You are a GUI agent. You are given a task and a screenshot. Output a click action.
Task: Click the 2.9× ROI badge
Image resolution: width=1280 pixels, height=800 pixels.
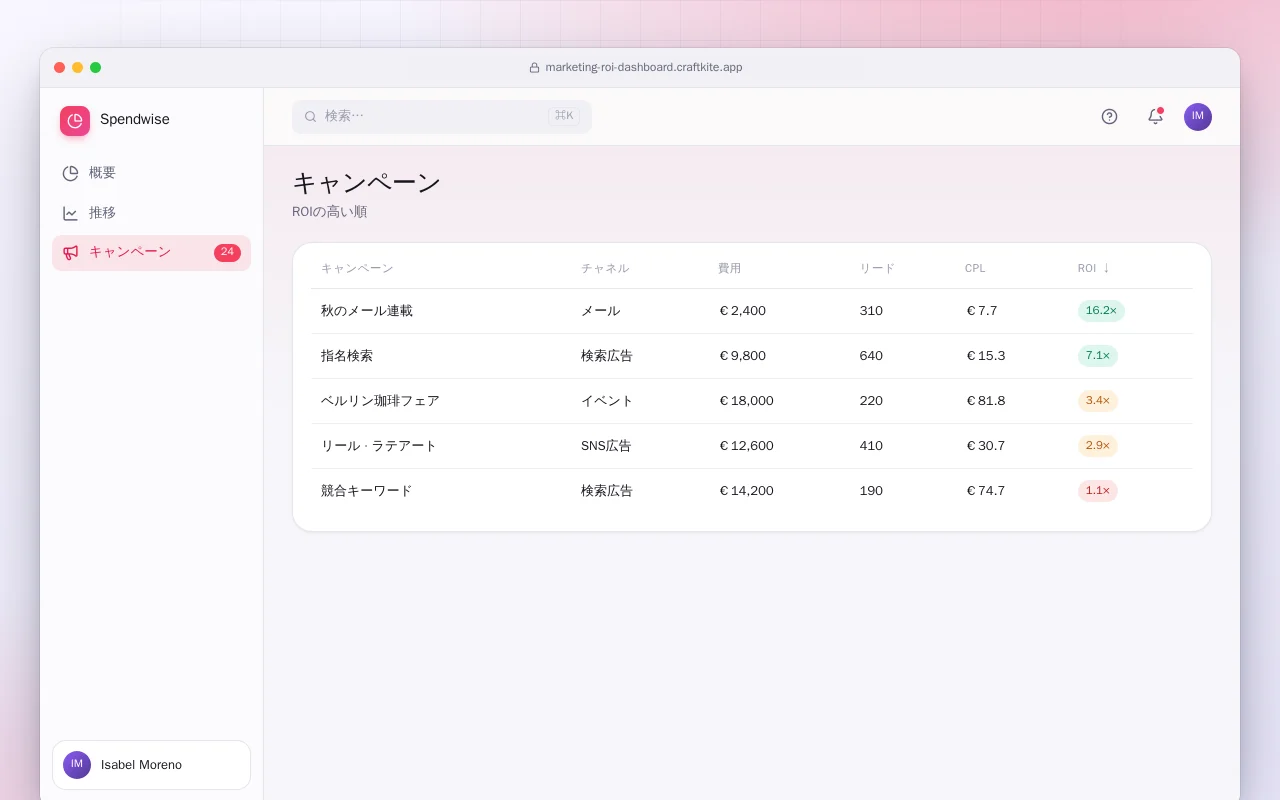click(1098, 446)
